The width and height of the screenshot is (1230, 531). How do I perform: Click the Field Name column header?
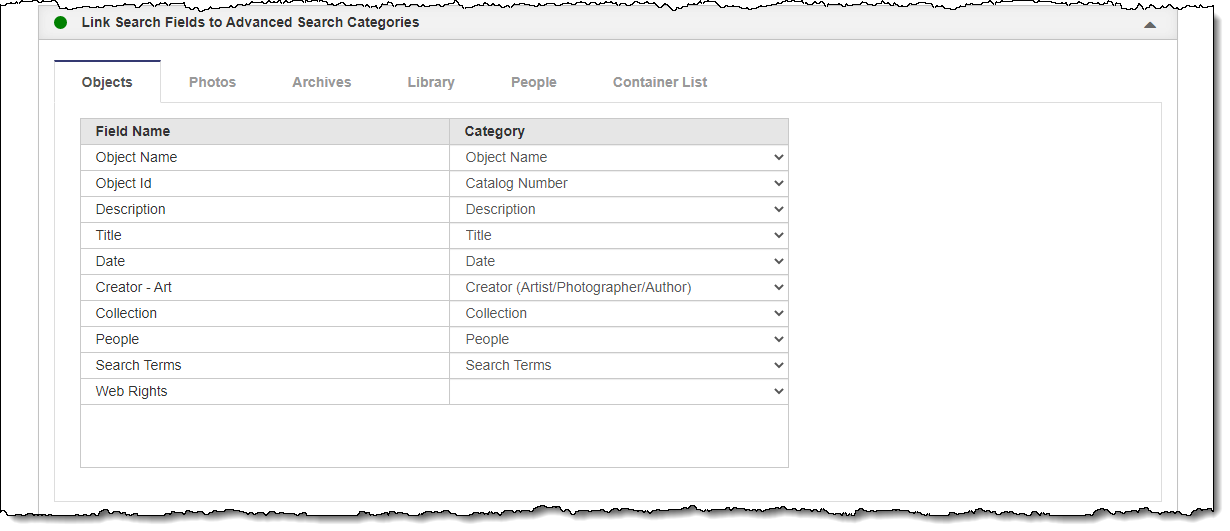133,131
